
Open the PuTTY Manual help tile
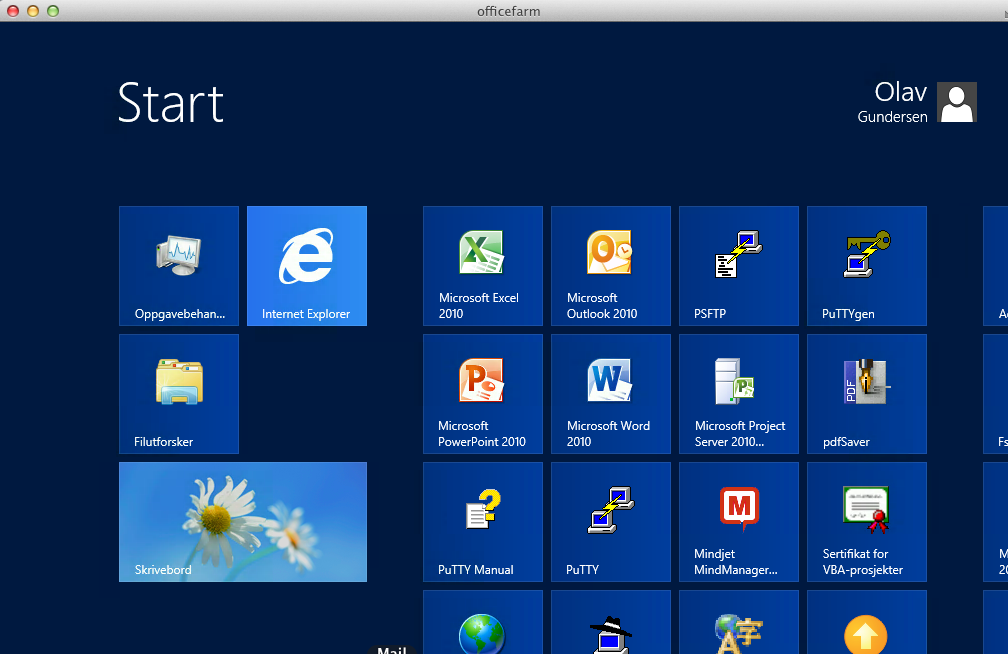click(483, 522)
